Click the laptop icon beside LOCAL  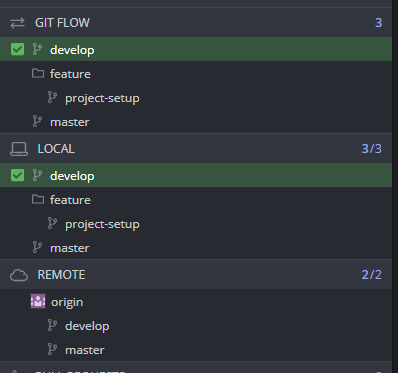pyautogui.click(x=19, y=149)
